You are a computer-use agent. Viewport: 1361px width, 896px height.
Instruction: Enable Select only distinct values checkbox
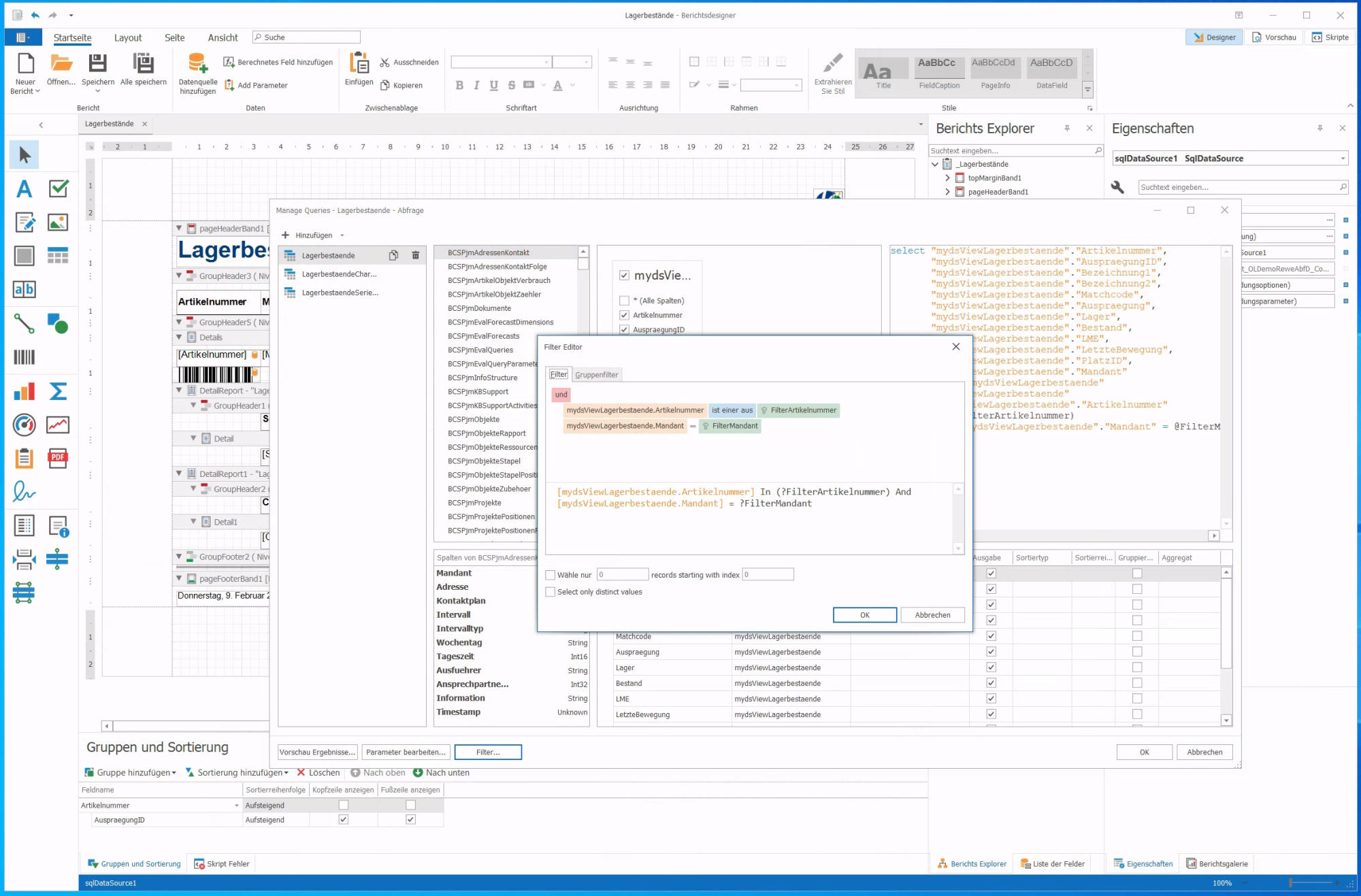point(551,592)
